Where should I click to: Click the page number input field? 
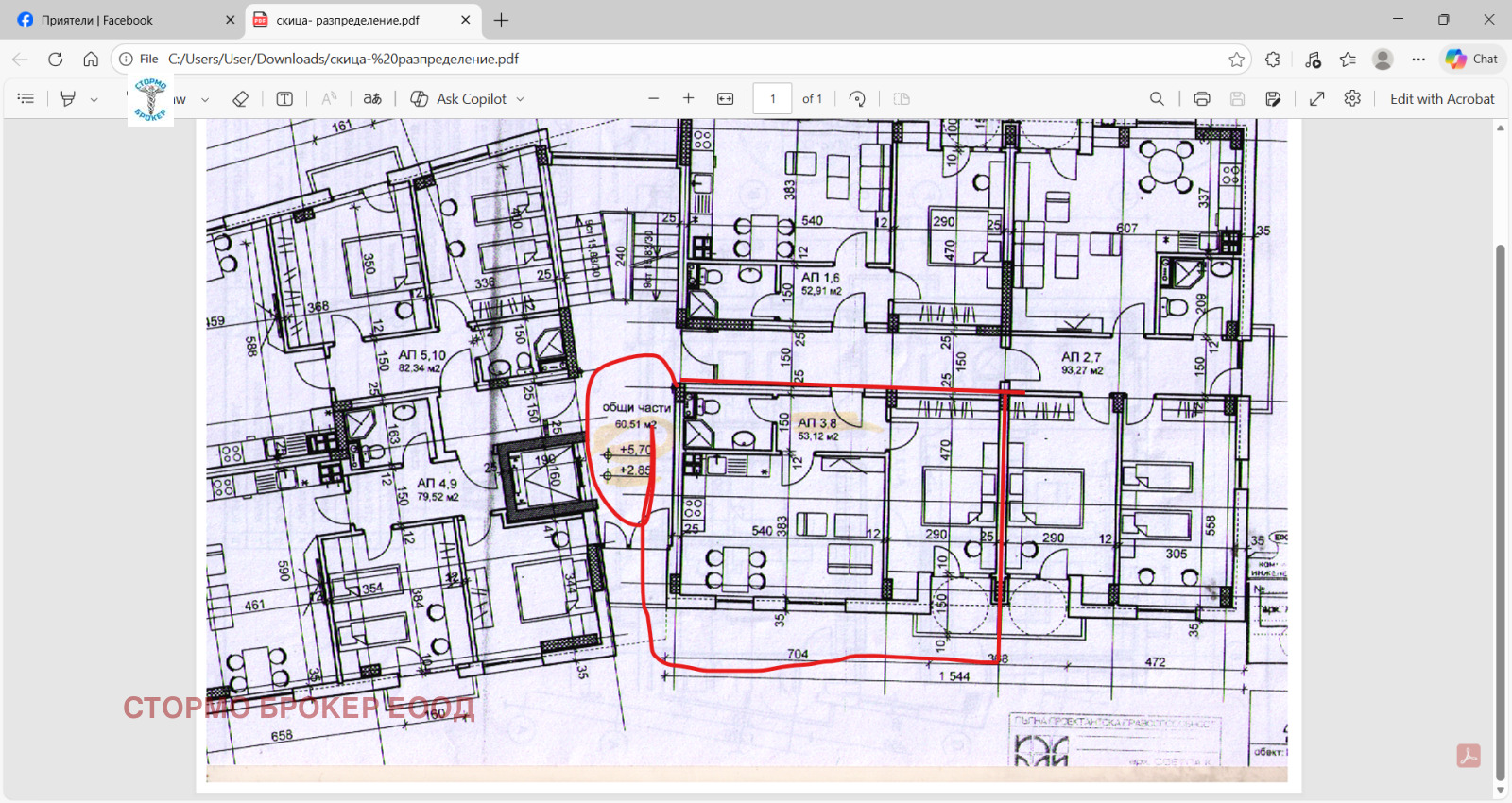click(x=772, y=98)
